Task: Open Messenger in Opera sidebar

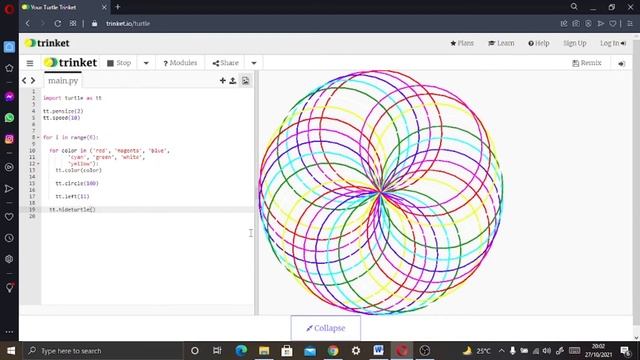Action: (9, 97)
